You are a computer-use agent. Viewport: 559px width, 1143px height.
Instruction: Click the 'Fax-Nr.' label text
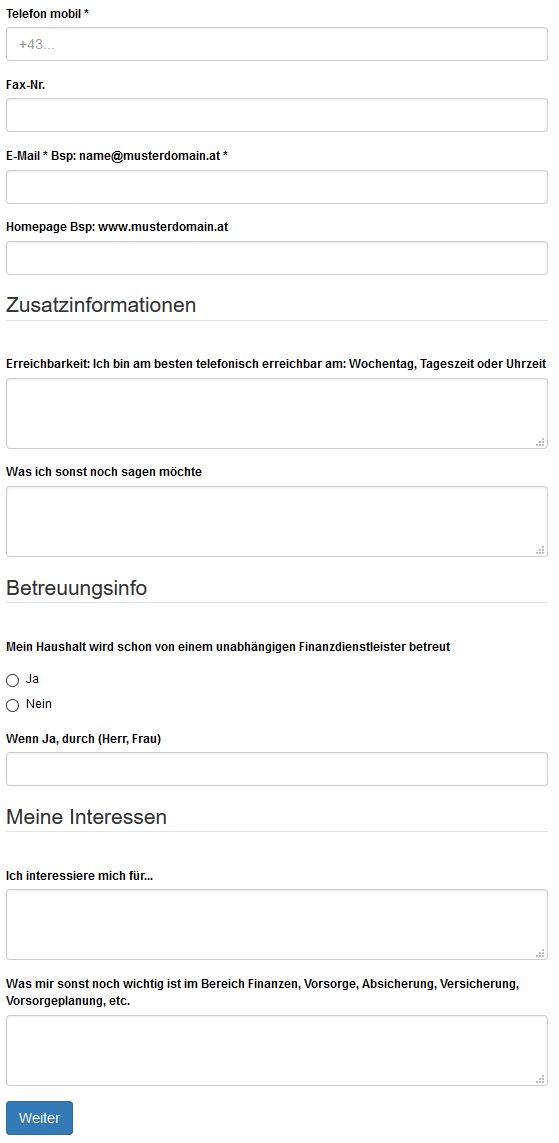[26, 85]
